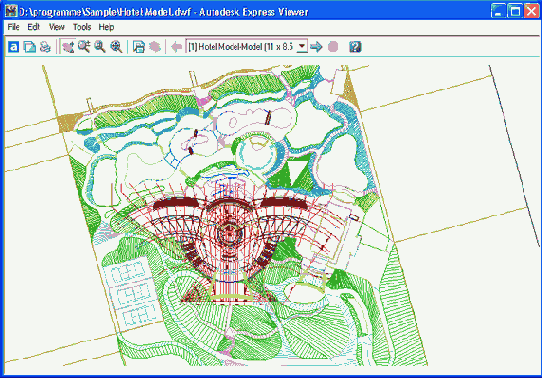Go to previous sheet with left arrow
This screenshot has width=542, height=378.
coord(177,47)
